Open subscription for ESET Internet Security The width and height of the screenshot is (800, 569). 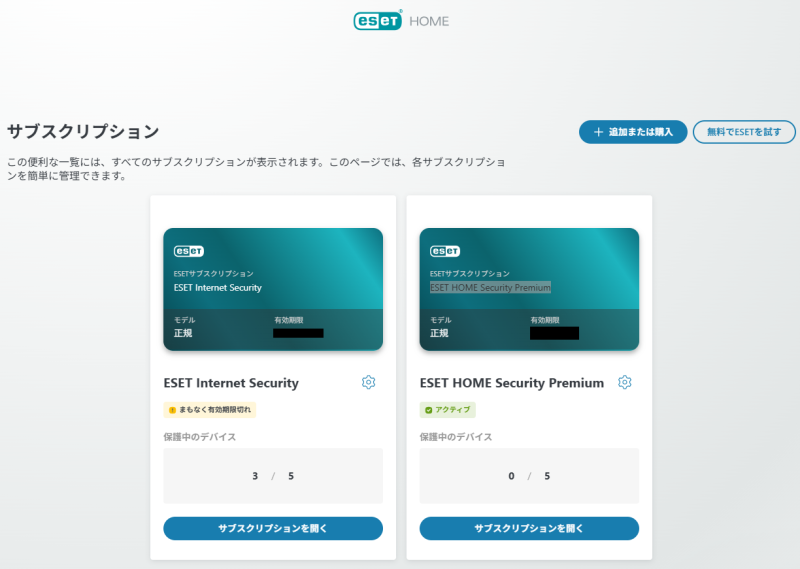(x=273, y=528)
